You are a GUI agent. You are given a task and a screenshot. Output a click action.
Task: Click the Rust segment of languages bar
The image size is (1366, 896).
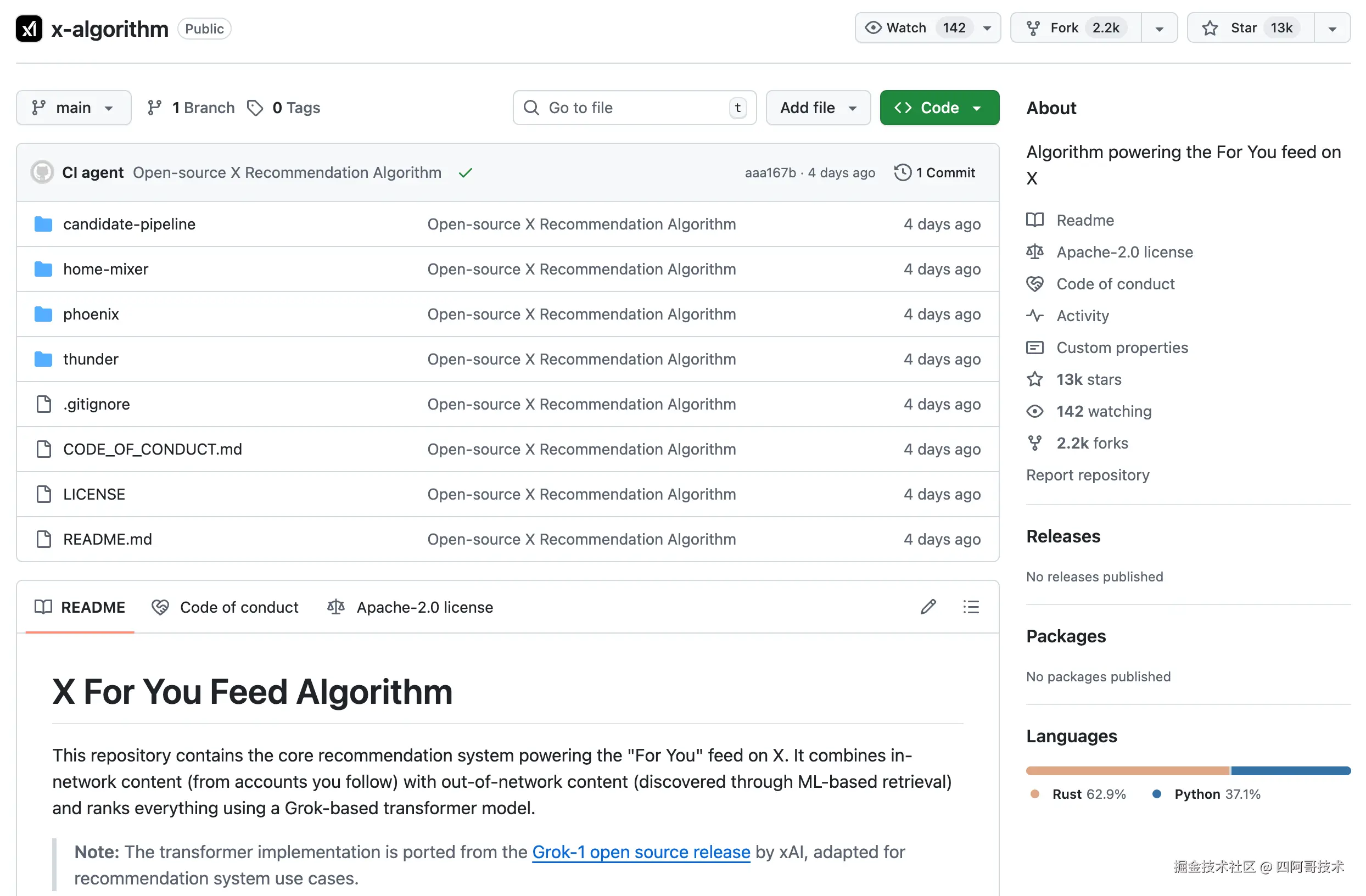click(x=1127, y=770)
